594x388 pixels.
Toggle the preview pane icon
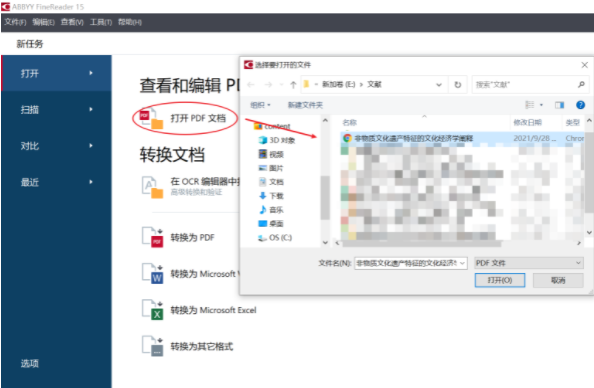pyautogui.click(x=560, y=105)
